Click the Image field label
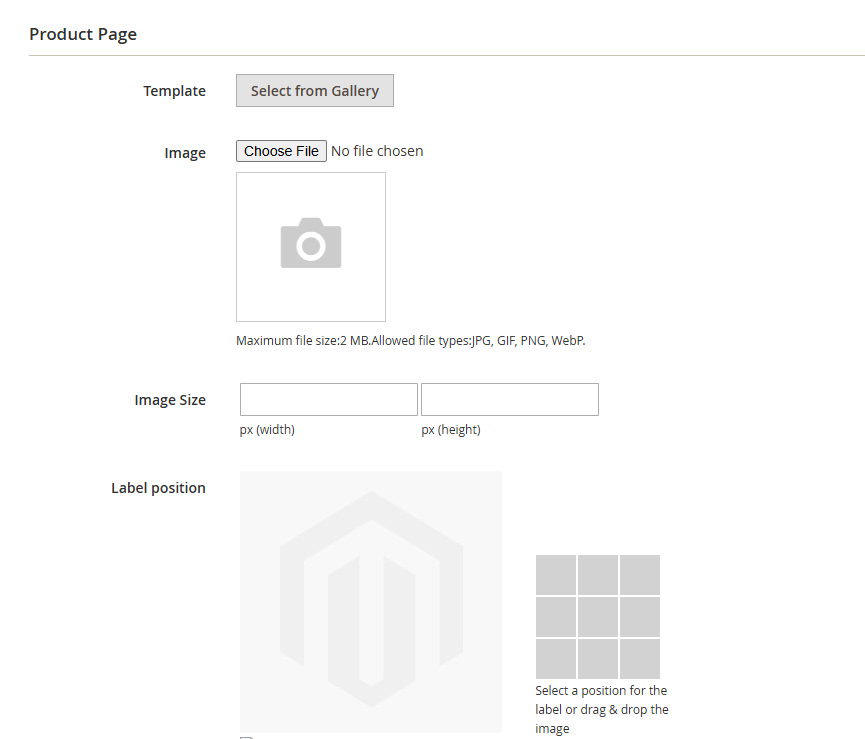The width and height of the screenshot is (865, 739). (x=185, y=153)
